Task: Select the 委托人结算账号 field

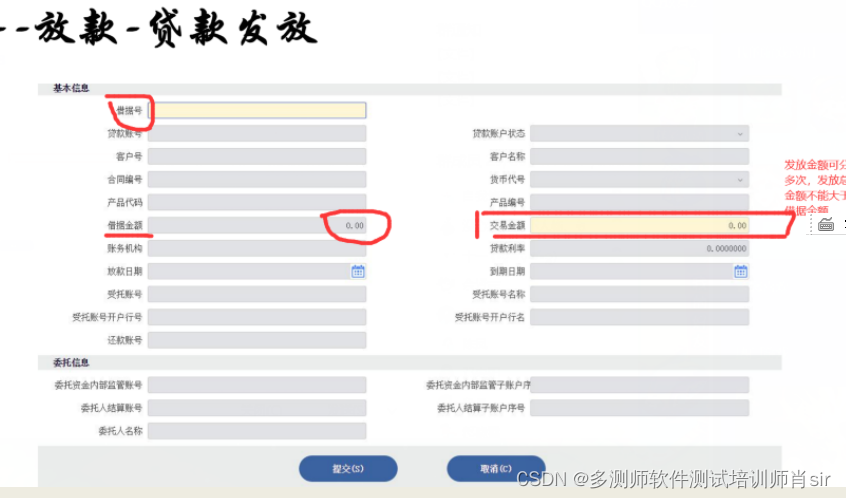Action: pyautogui.click(x=257, y=408)
